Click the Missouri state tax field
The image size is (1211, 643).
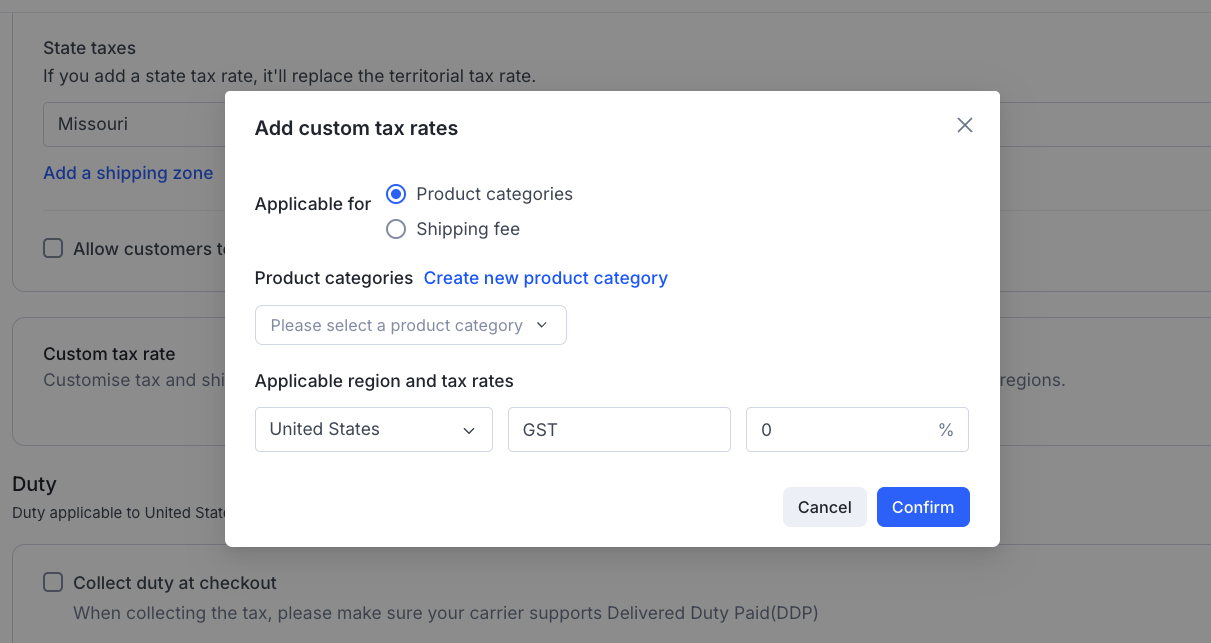pyautogui.click(x=130, y=125)
